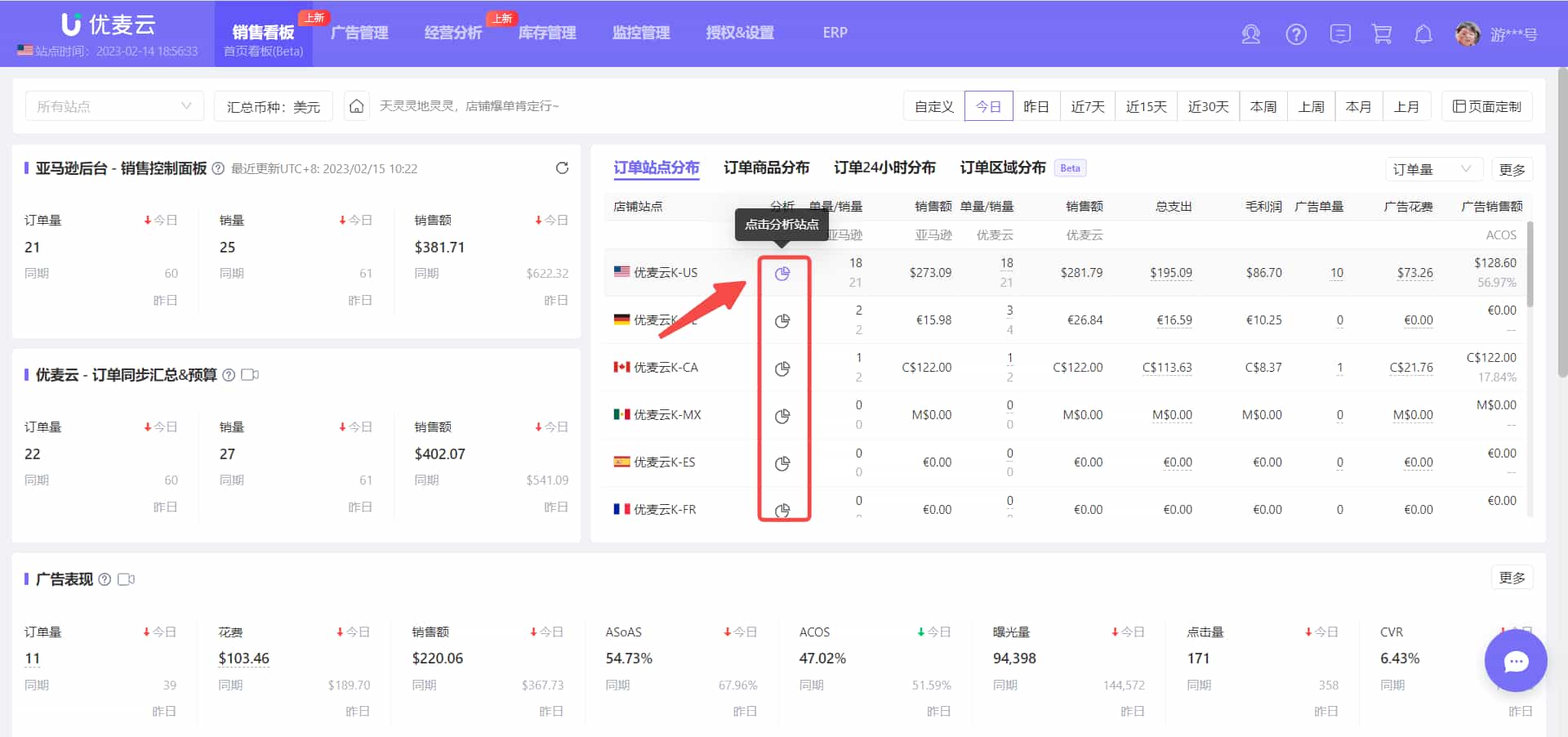Image resolution: width=1568 pixels, height=737 pixels.
Task: Open the floating chat support bubble
Action: 1516,661
